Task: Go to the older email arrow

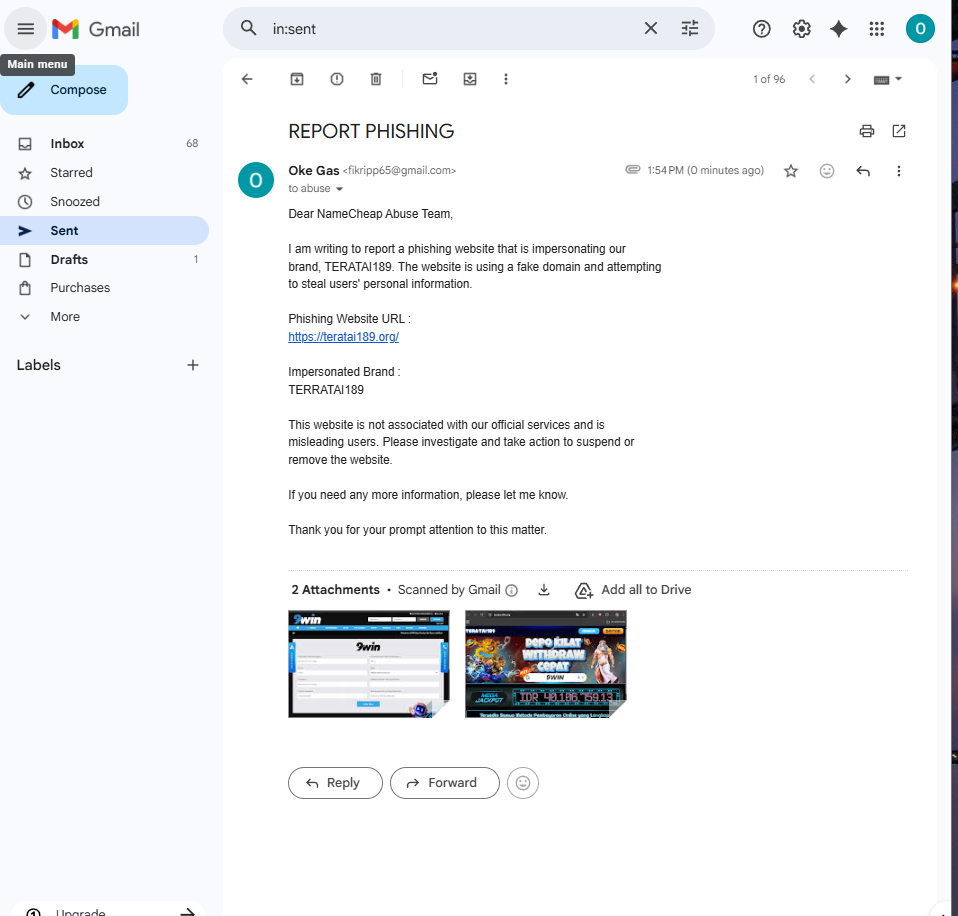Action: click(x=847, y=79)
